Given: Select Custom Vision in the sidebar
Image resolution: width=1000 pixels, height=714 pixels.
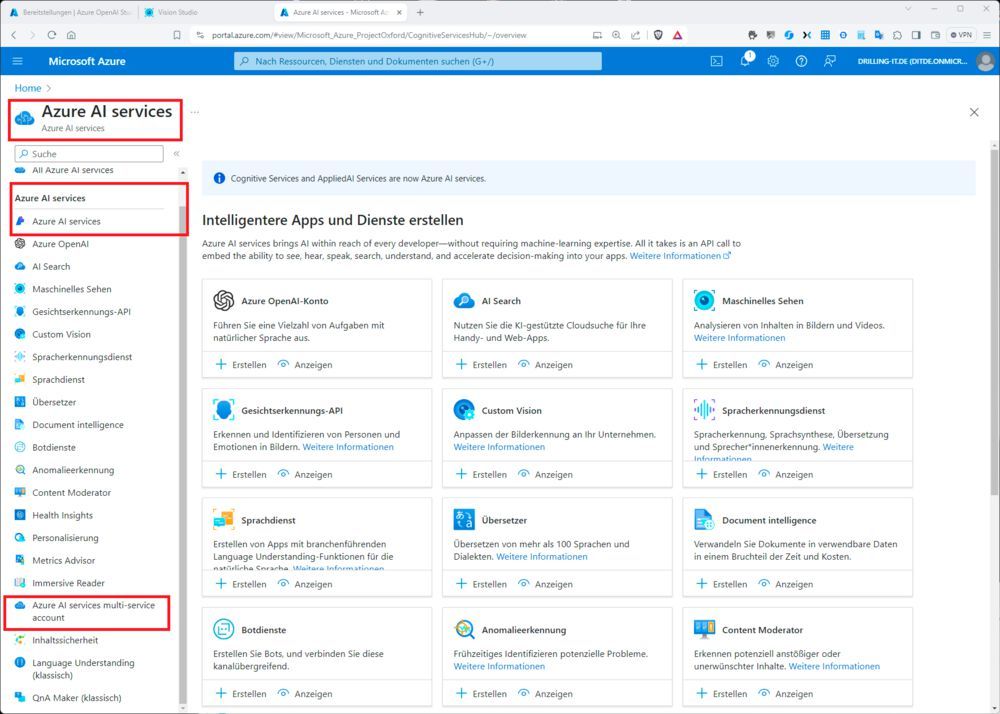Looking at the screenshot, I should coord(62,334).
